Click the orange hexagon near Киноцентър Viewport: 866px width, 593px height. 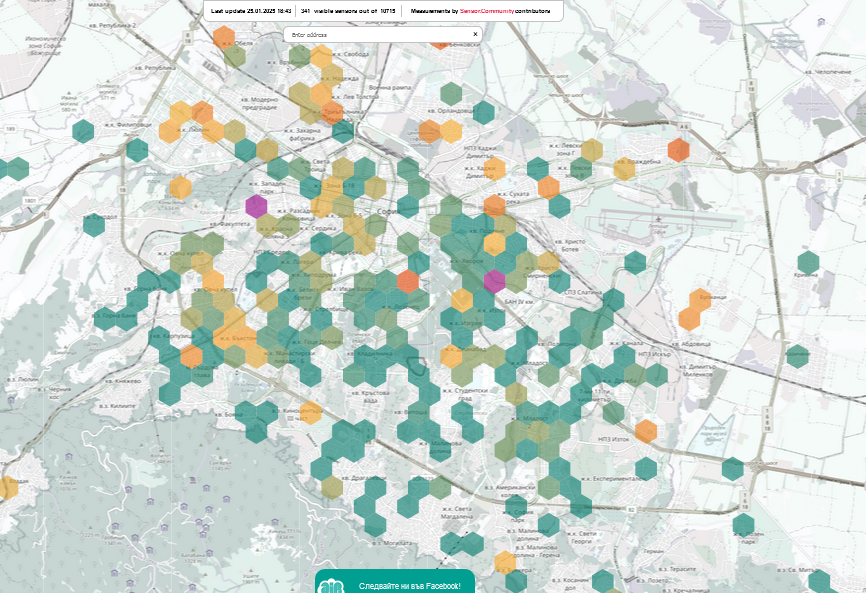[310, 412]
